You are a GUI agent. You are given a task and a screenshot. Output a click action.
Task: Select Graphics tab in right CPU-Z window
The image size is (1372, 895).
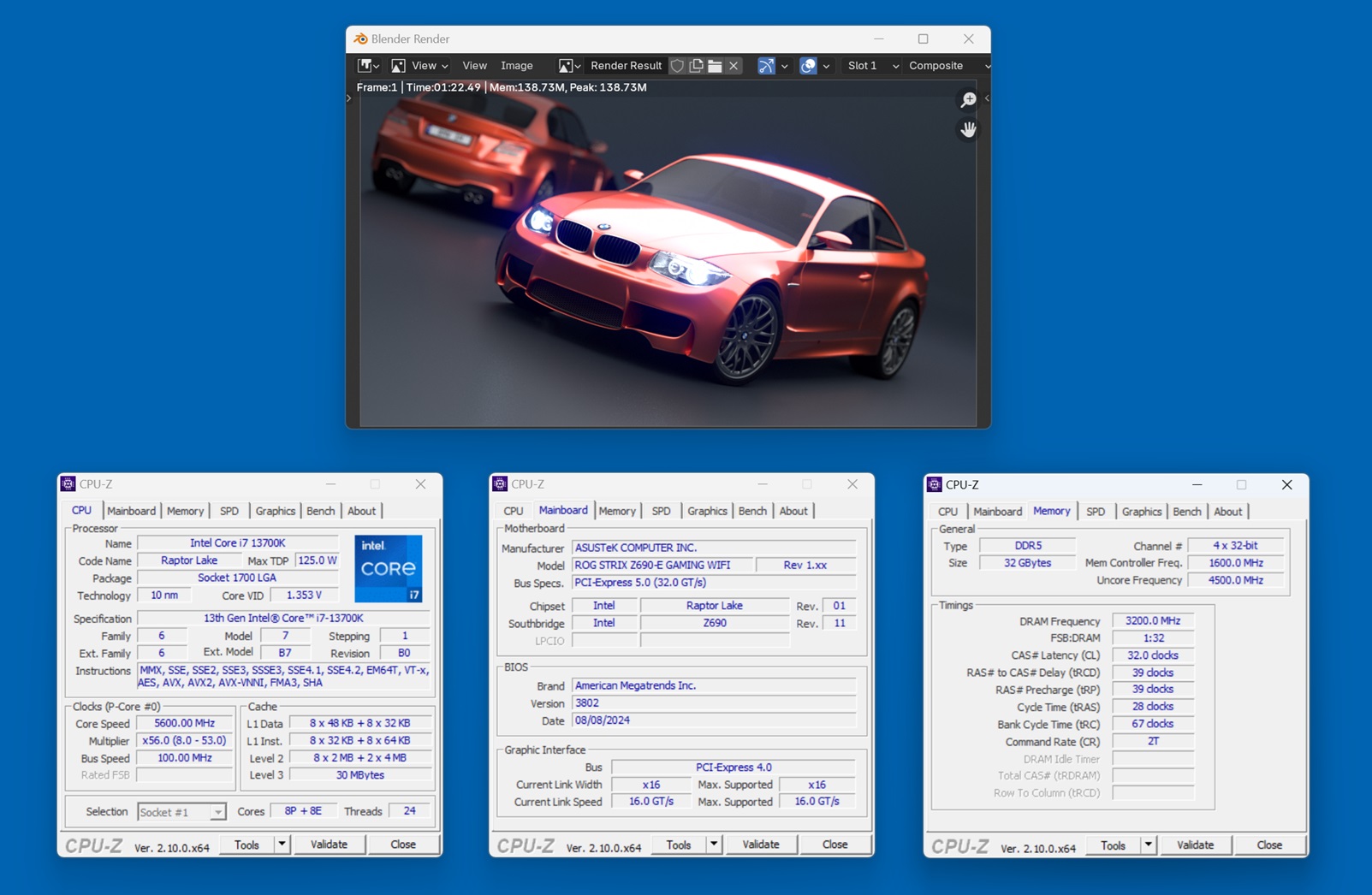pyautogui.click(x=1142, y=512)
